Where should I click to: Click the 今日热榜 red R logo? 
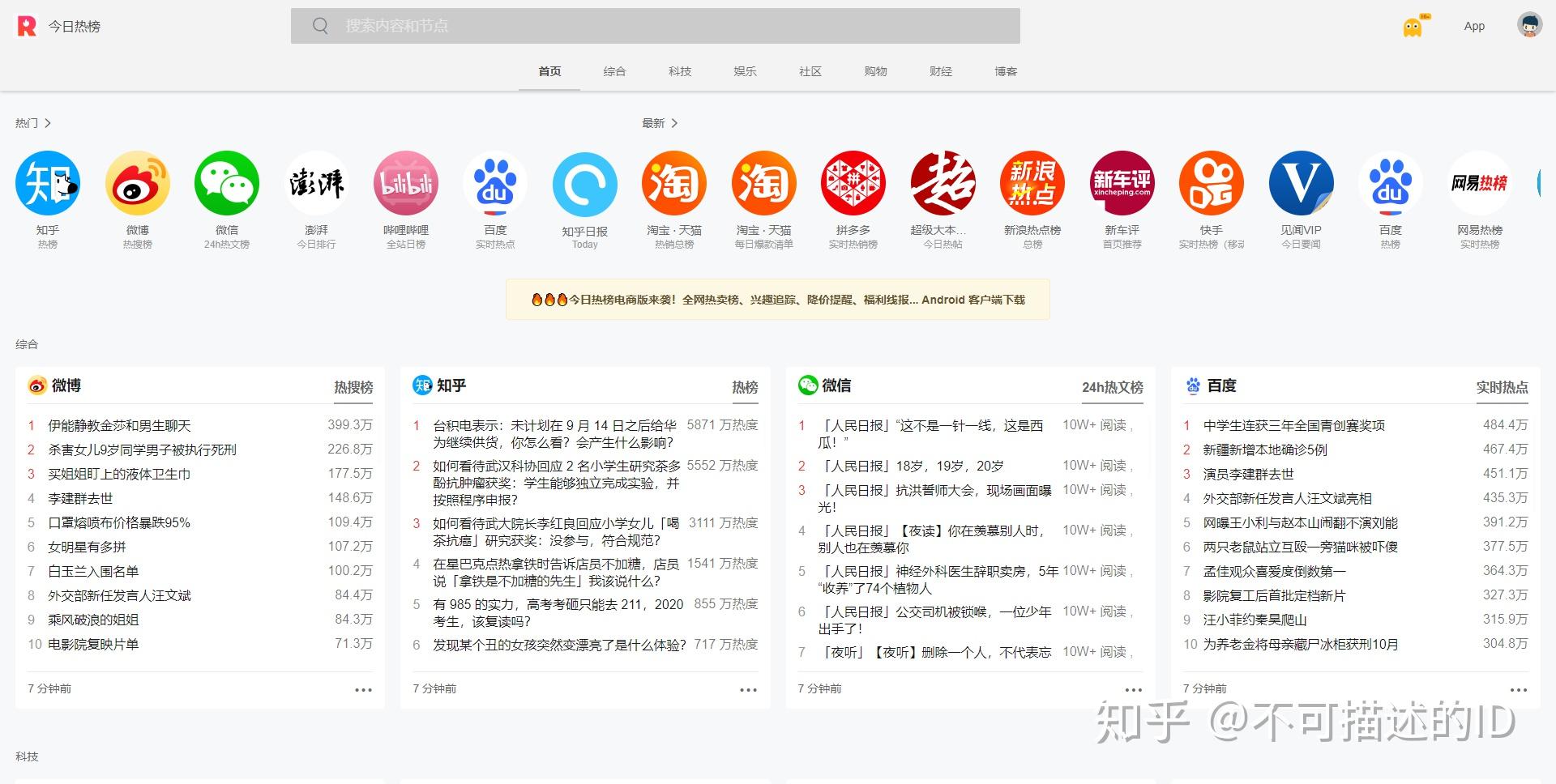coord(27,26)
